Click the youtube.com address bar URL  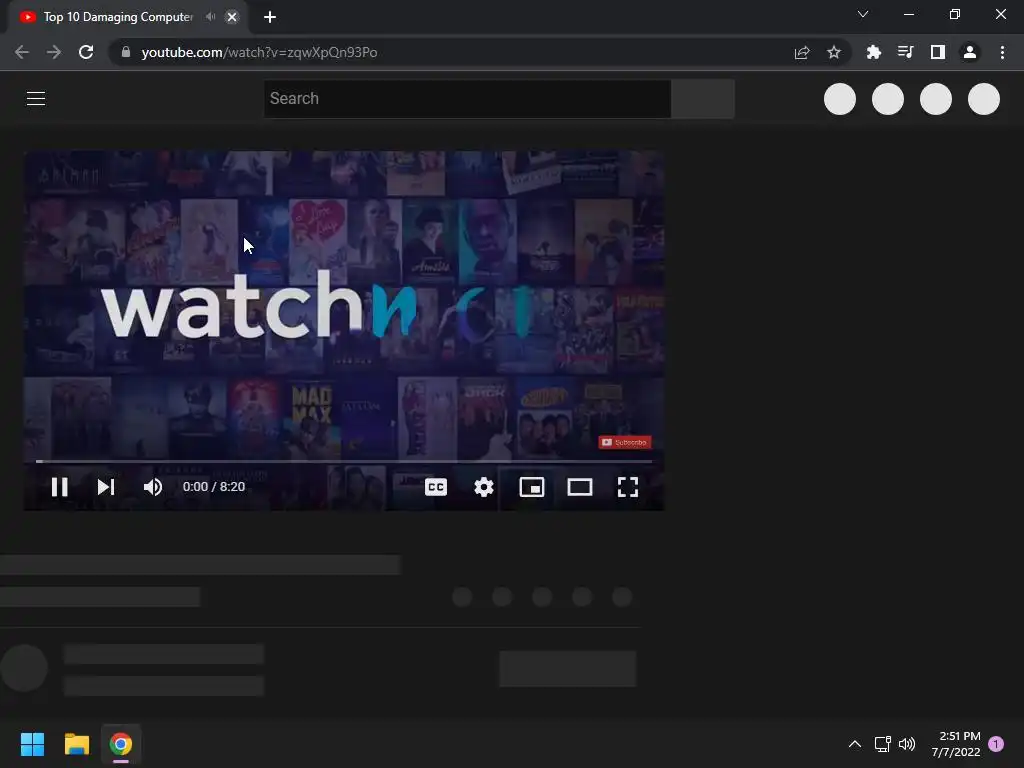coord(259,52)
